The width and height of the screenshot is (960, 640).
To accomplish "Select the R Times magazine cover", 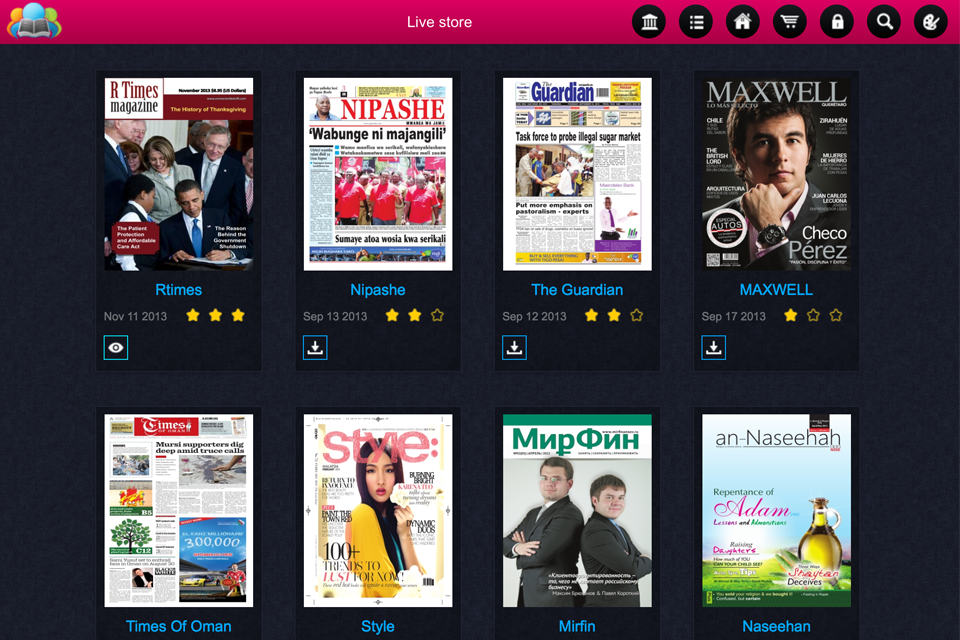I will click(x=179, y=174).
